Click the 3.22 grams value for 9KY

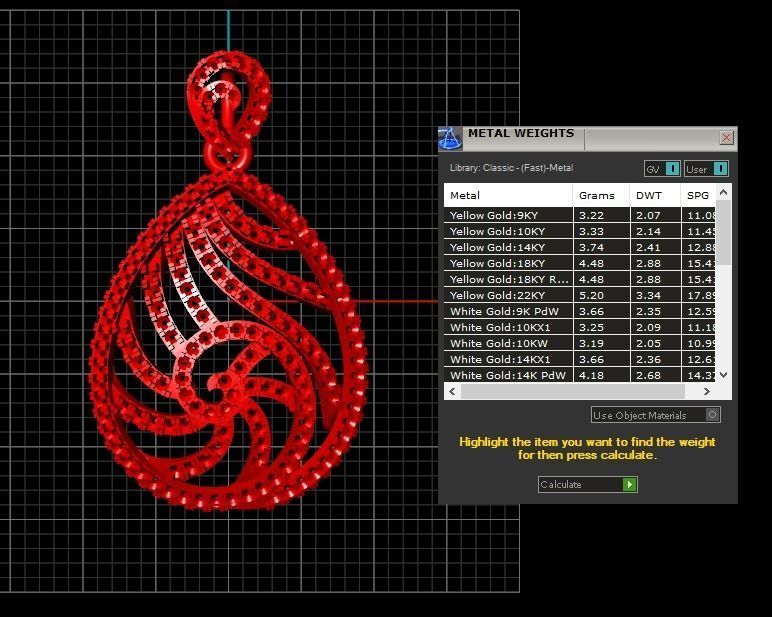coord(591,215)
